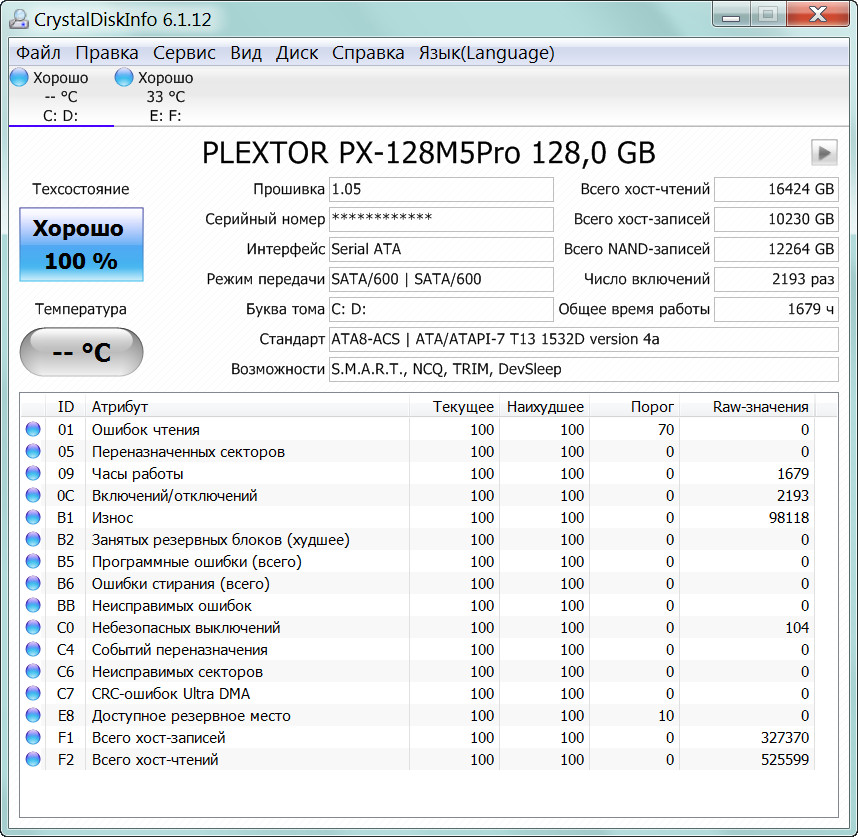Select the CRC-ошибок Ultra DMA attribute name
Image resolution: width=858 pixels, height=837 pixels.
(171, 694)
